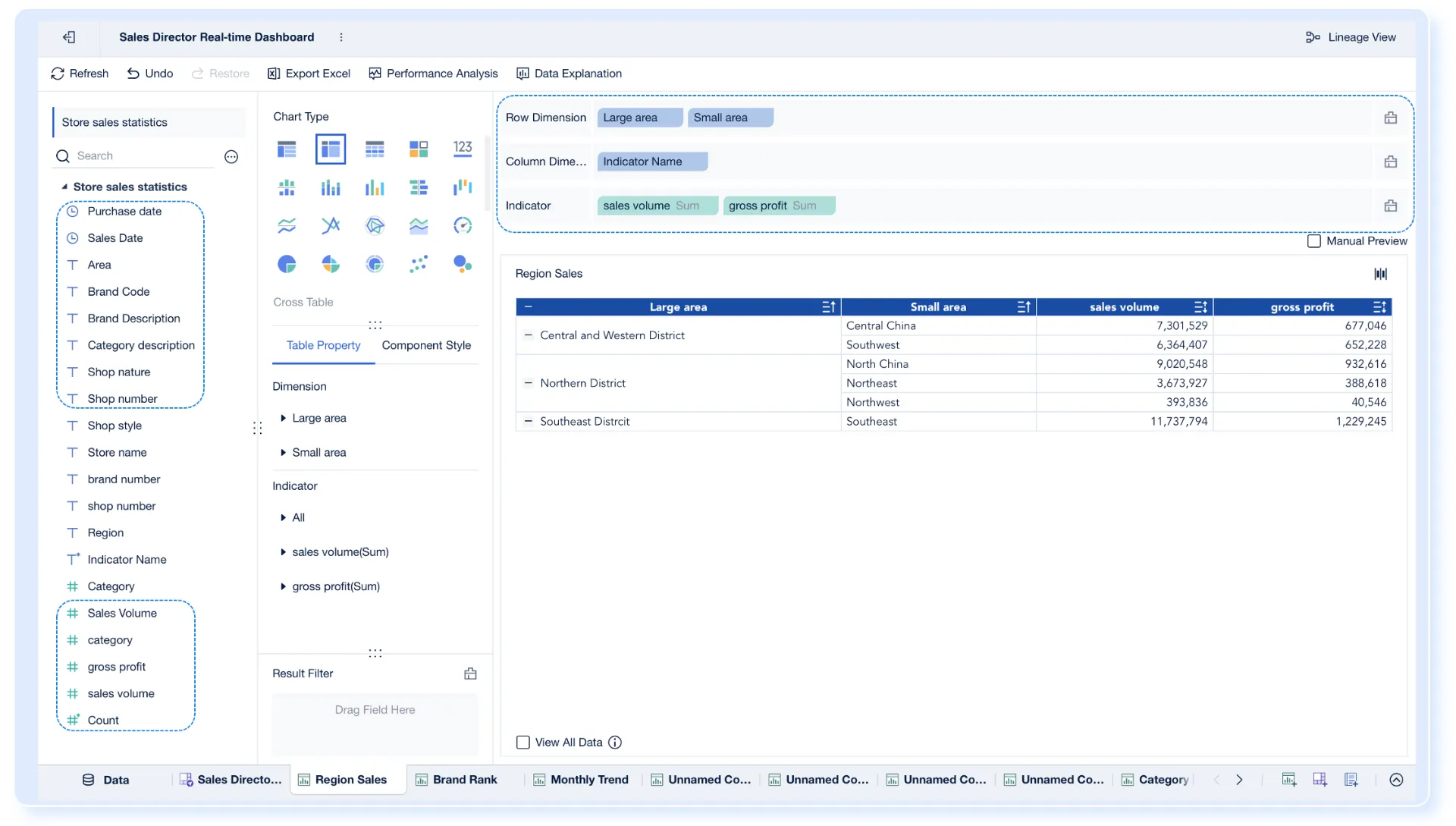Check the View All Data box
1456x826 pixels.
(523, 743)
